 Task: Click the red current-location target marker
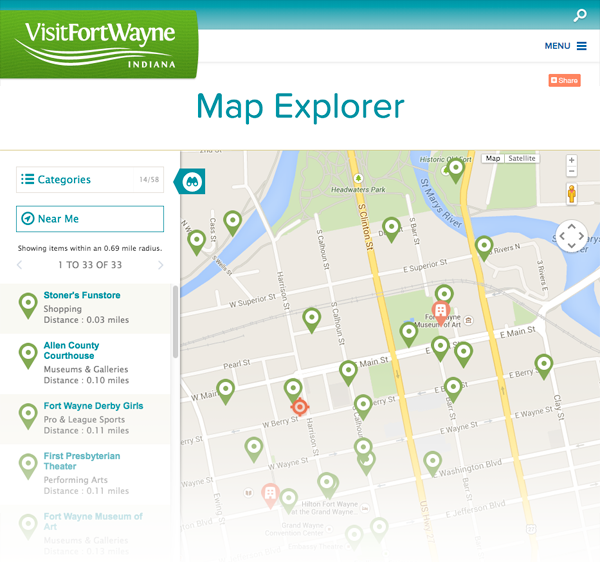(x=300, y=406)
